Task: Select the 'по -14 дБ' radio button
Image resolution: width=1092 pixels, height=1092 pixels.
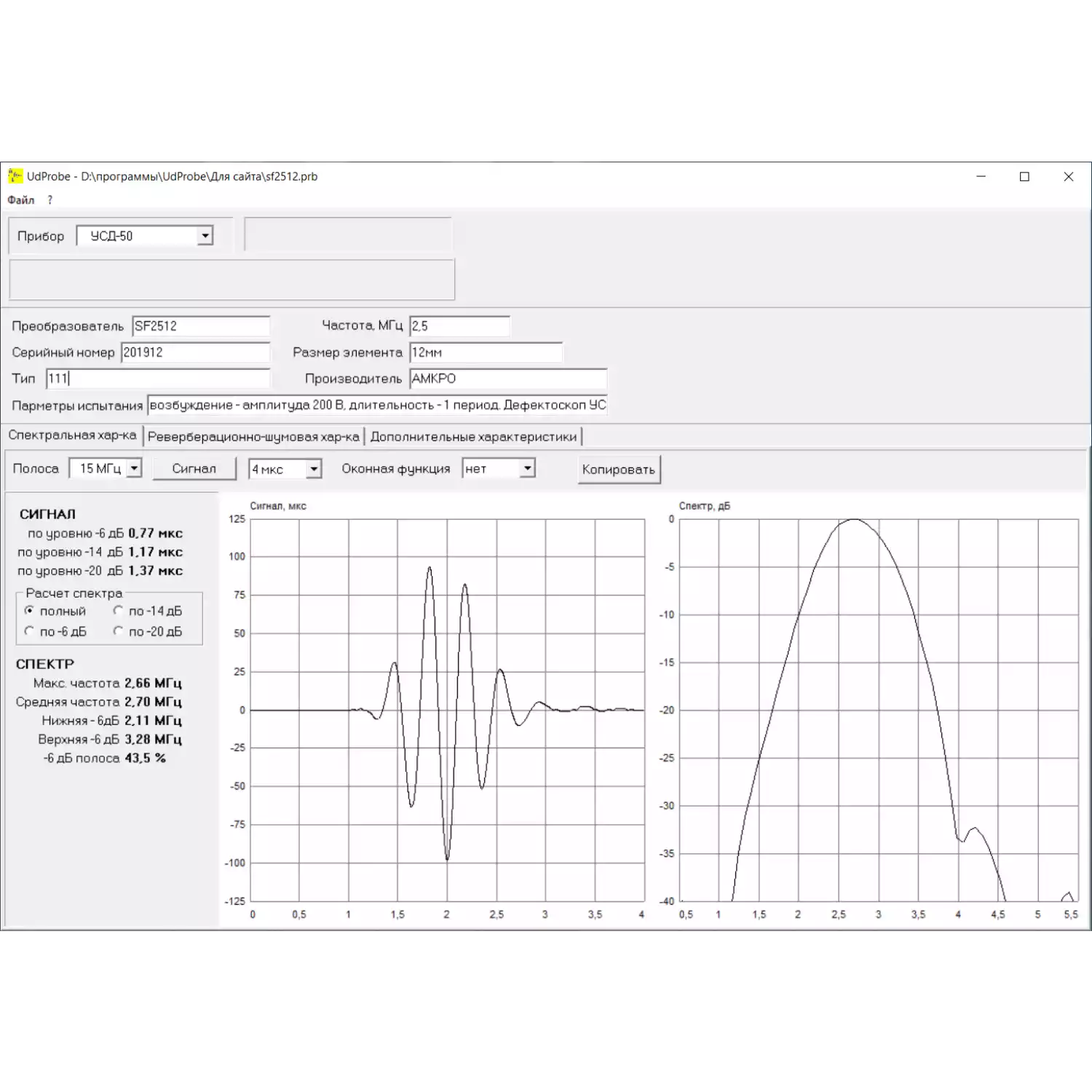Action: tap(118, 611)
